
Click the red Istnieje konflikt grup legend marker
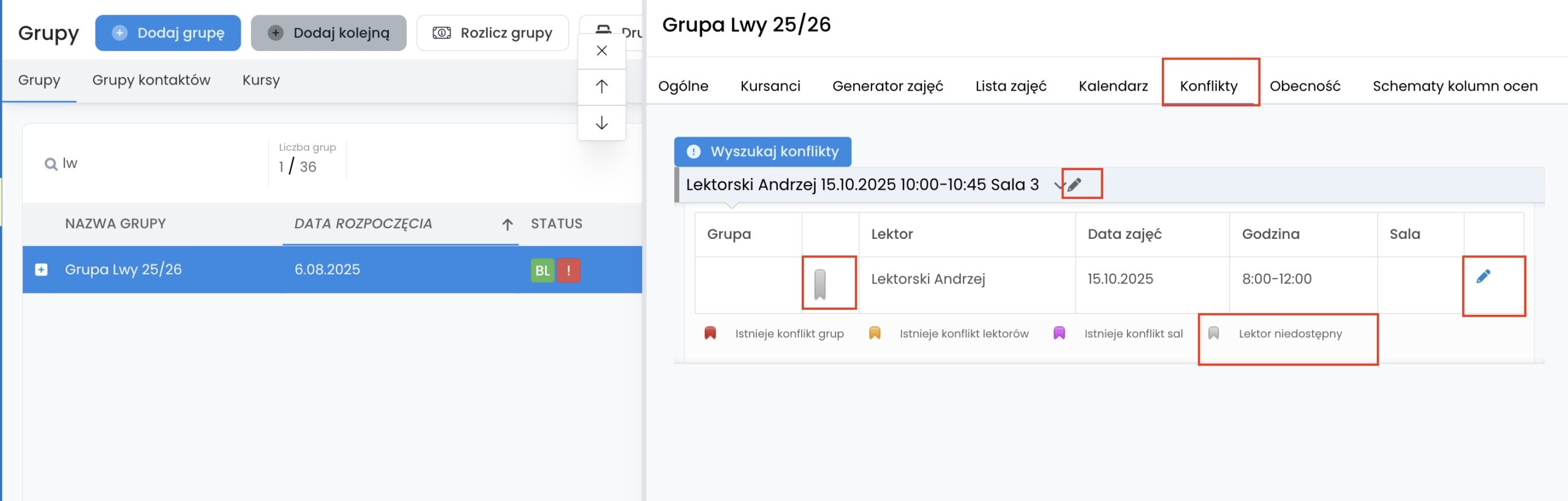click(x=710, y=333)
